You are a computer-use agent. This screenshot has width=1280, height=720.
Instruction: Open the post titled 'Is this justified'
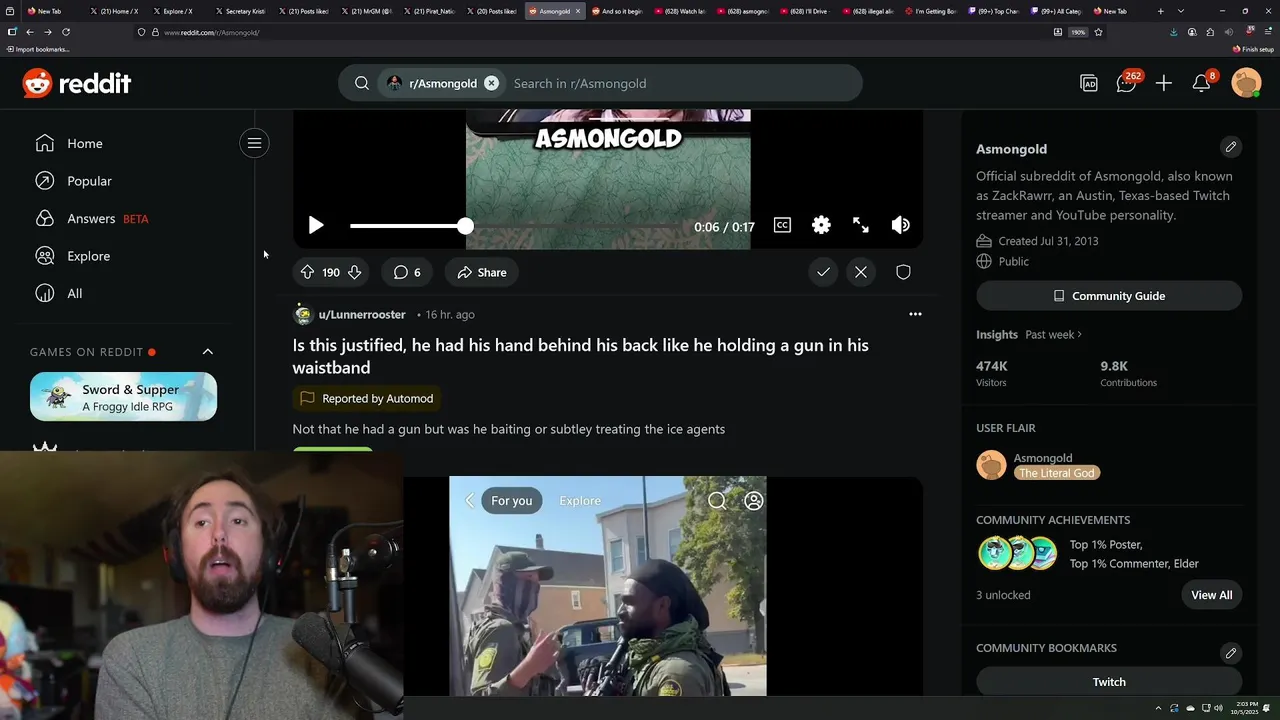[580, 356]
